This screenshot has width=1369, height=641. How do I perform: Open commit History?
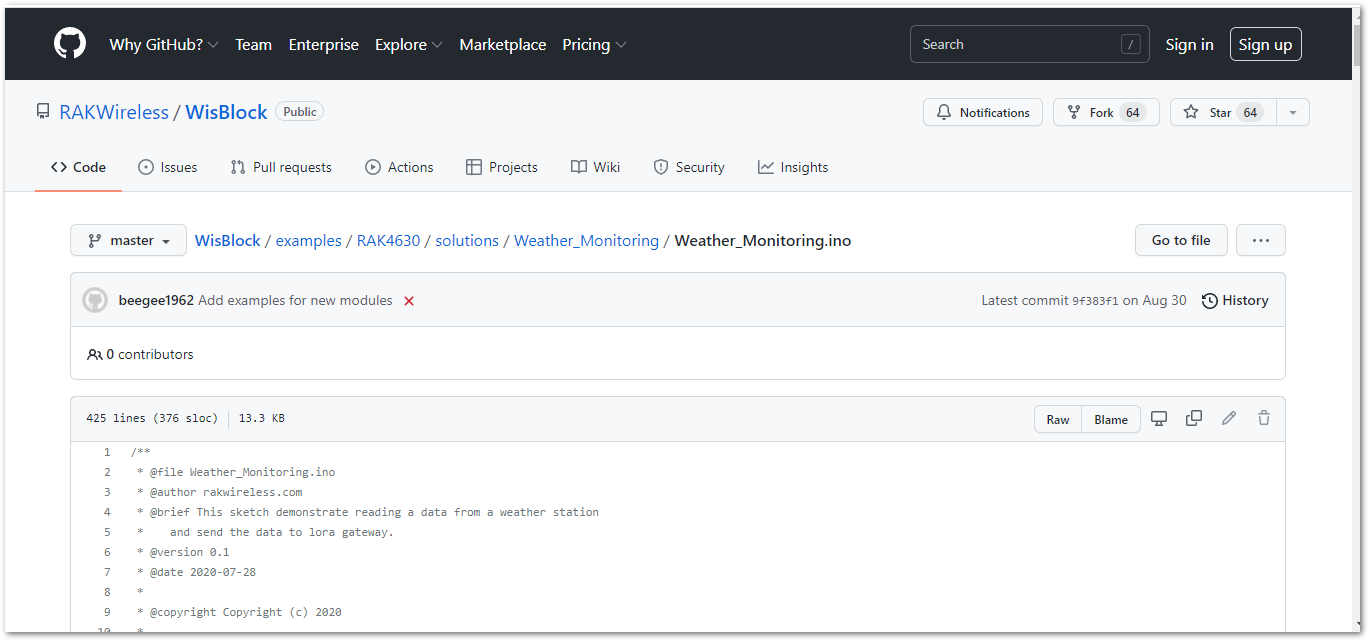1235,300
